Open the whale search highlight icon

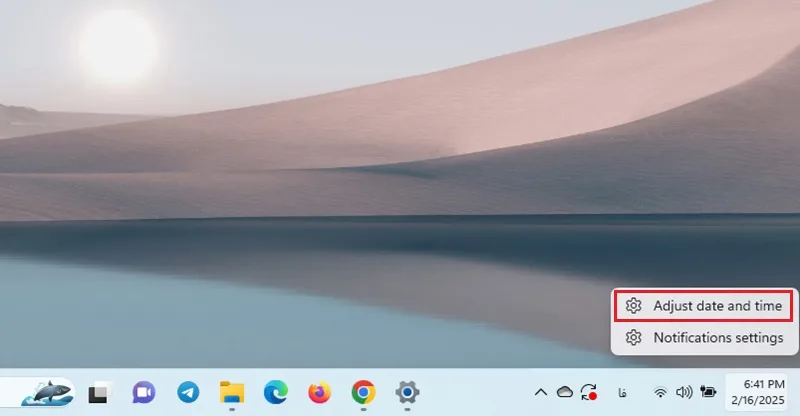[x=47, y=393]
